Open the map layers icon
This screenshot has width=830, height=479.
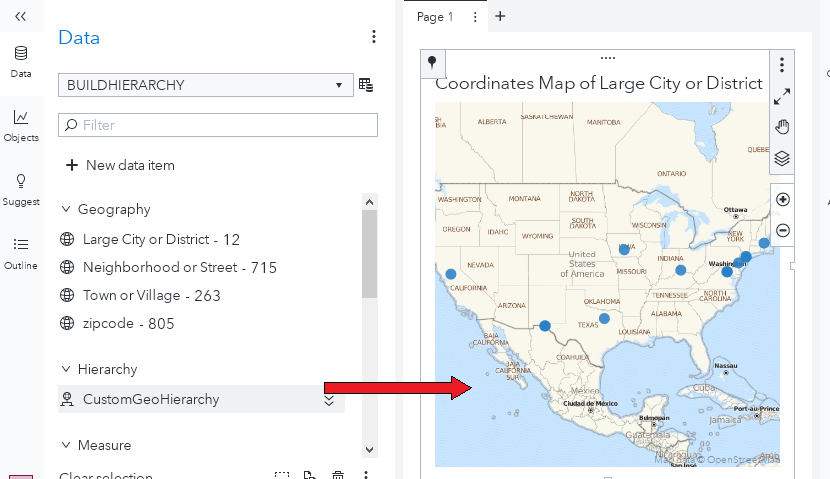pos(783,158)
